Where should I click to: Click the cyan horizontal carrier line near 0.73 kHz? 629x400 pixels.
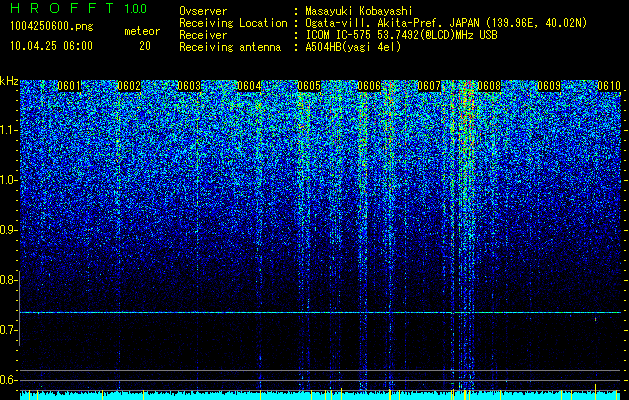[320, 312]
